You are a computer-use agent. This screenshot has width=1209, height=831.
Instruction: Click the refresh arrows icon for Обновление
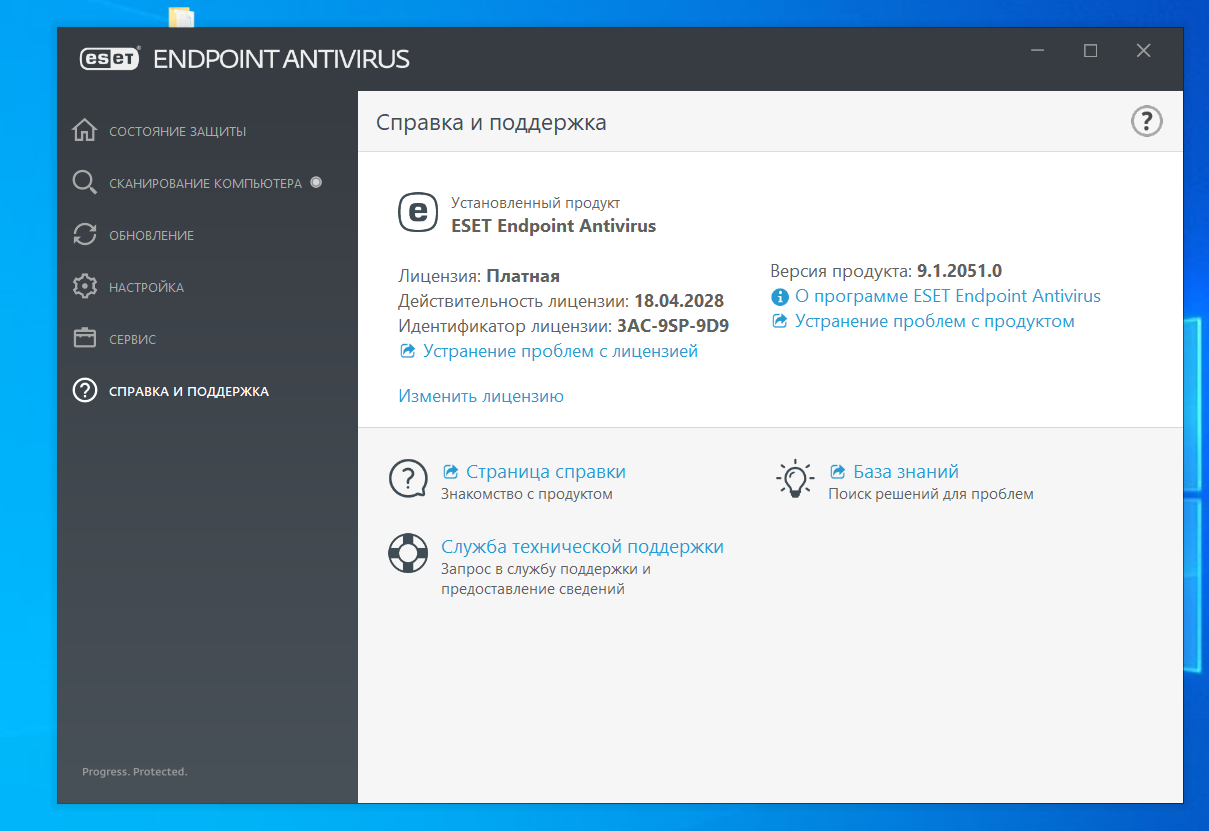pos(85,235)
